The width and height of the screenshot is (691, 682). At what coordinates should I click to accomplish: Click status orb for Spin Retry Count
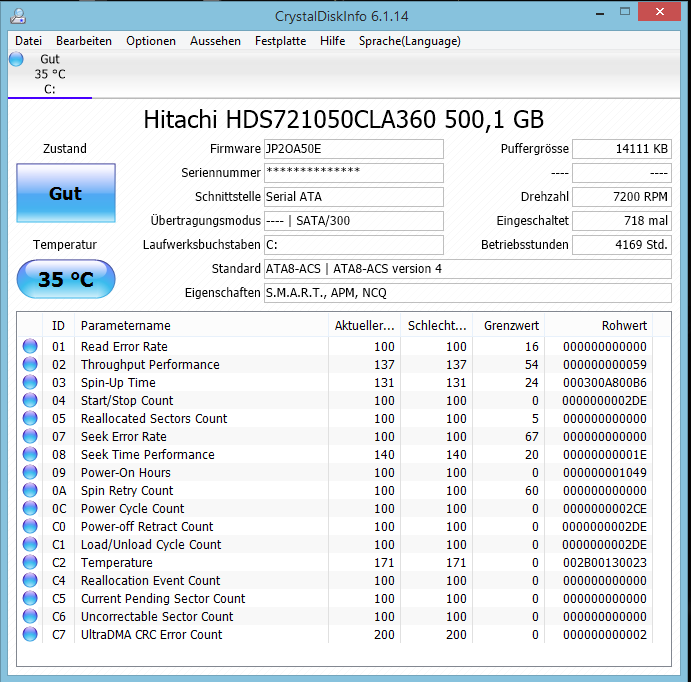pyautogui.click(x=30, y=490)
